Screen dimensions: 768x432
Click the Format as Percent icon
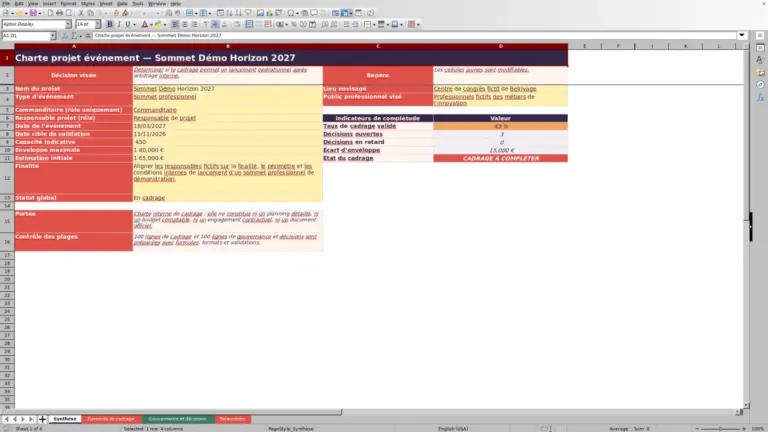click(294, 24)
